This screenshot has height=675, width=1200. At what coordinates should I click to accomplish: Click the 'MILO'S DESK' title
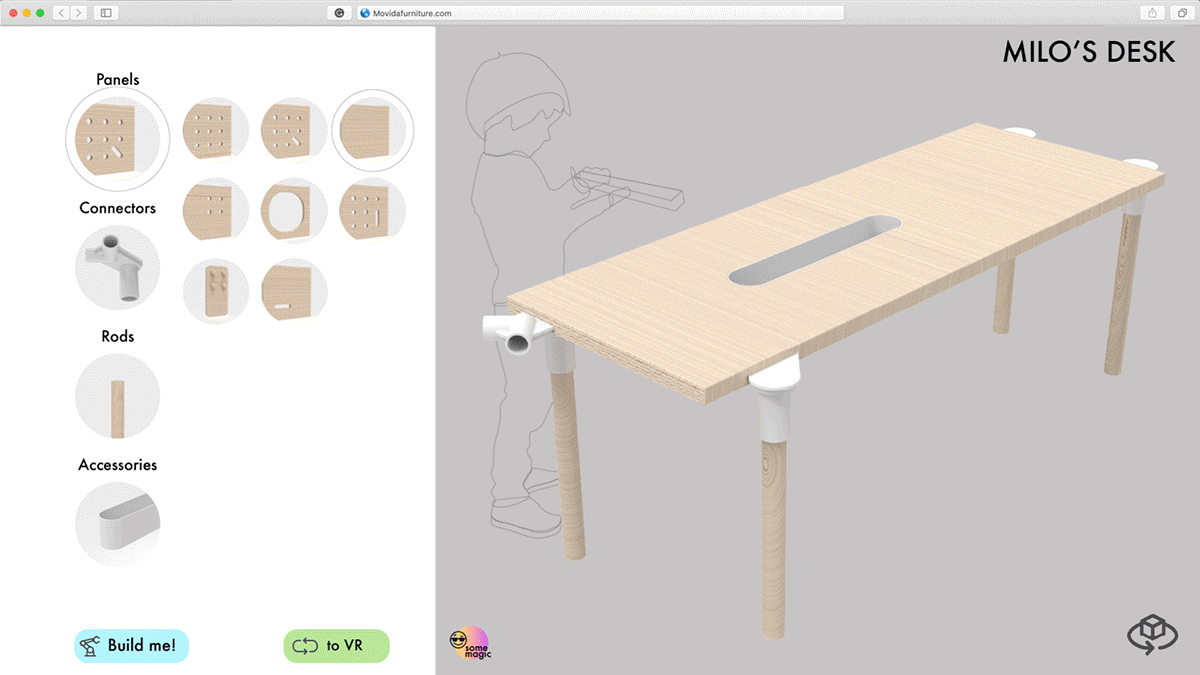click(1089, 53)
